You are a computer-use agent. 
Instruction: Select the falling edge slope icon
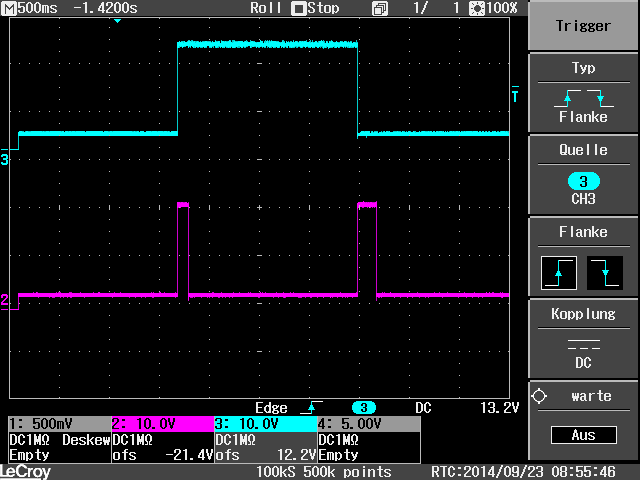point(605,273)
